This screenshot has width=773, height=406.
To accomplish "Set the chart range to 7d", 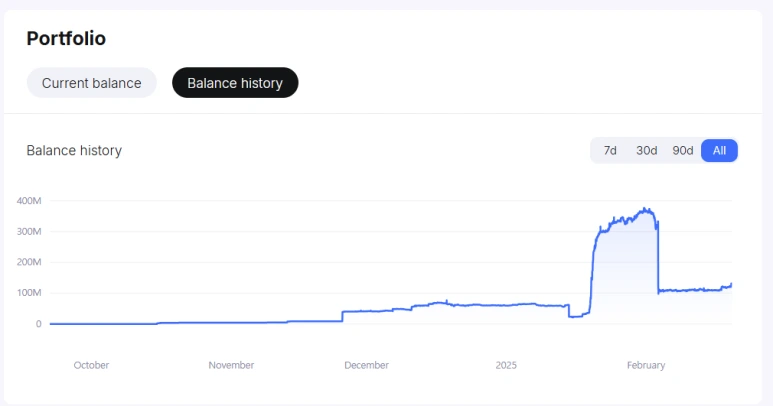I will pos(609,150).
